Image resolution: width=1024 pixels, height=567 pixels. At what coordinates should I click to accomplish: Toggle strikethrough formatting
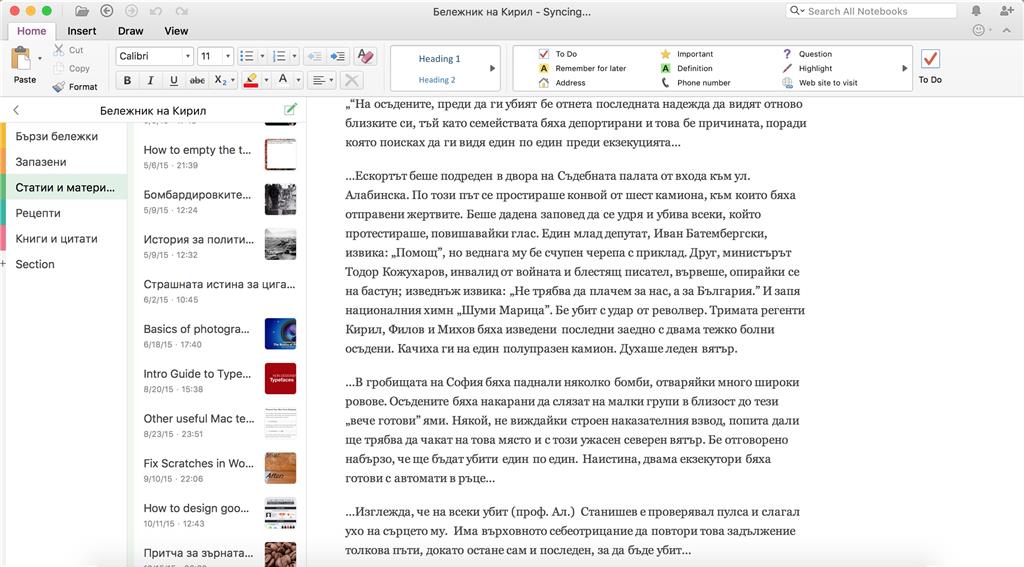(x=197, y=80)
